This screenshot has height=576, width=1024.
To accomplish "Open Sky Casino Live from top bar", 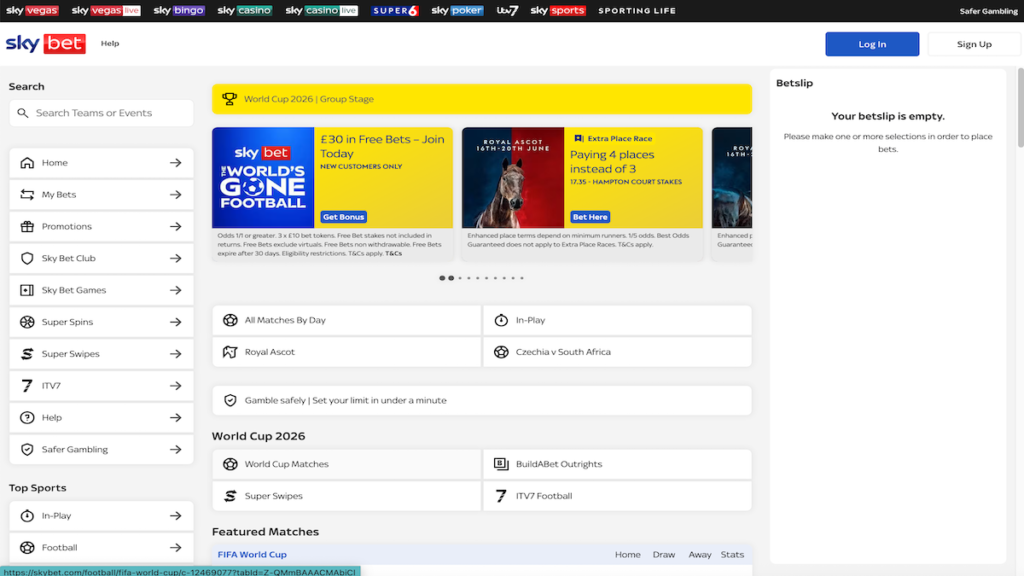I will click(x=321, y=10).
